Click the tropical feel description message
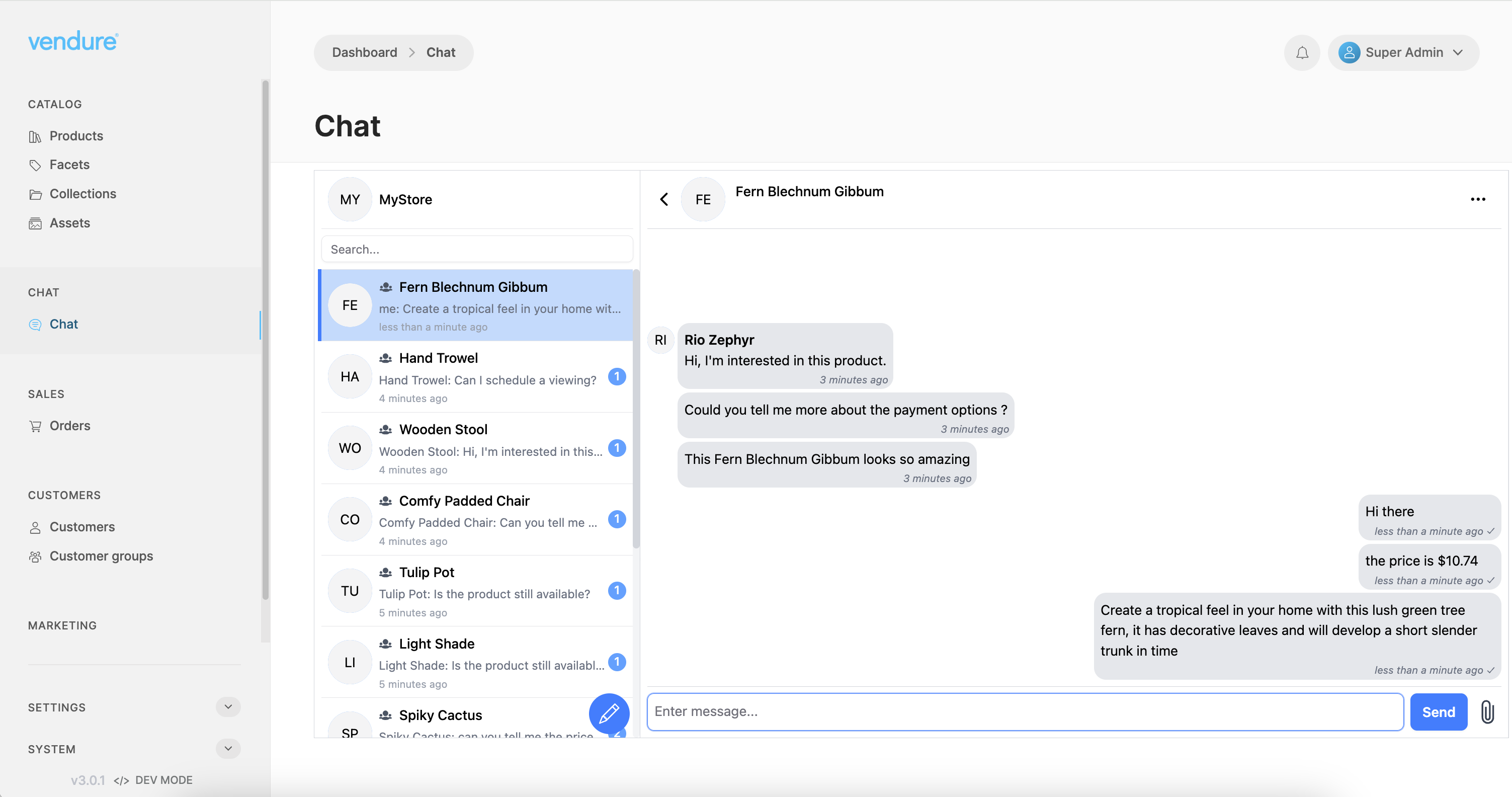 point(1297,636)
